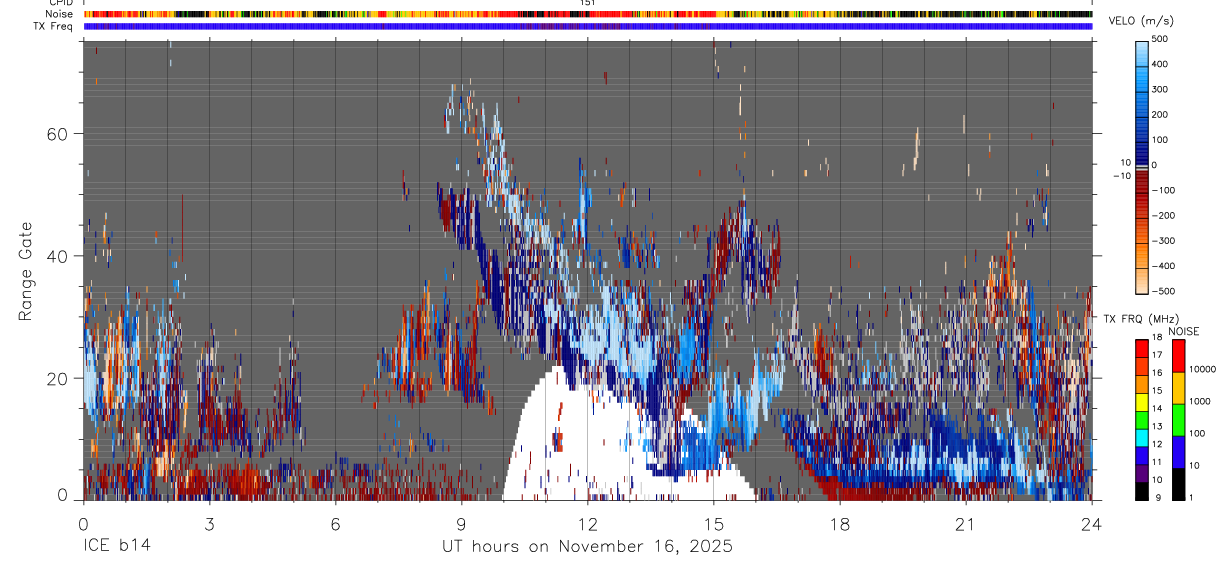Click the '3' tick on UT hours axis

[x=209, y=523]
